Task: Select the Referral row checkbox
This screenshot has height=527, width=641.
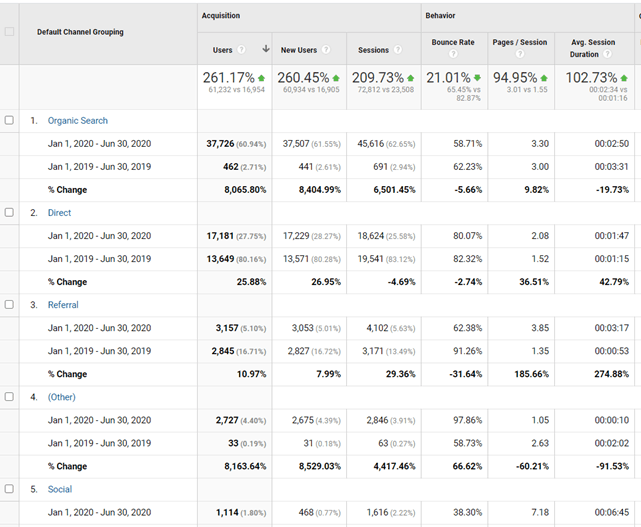Action: coord(10,304)
